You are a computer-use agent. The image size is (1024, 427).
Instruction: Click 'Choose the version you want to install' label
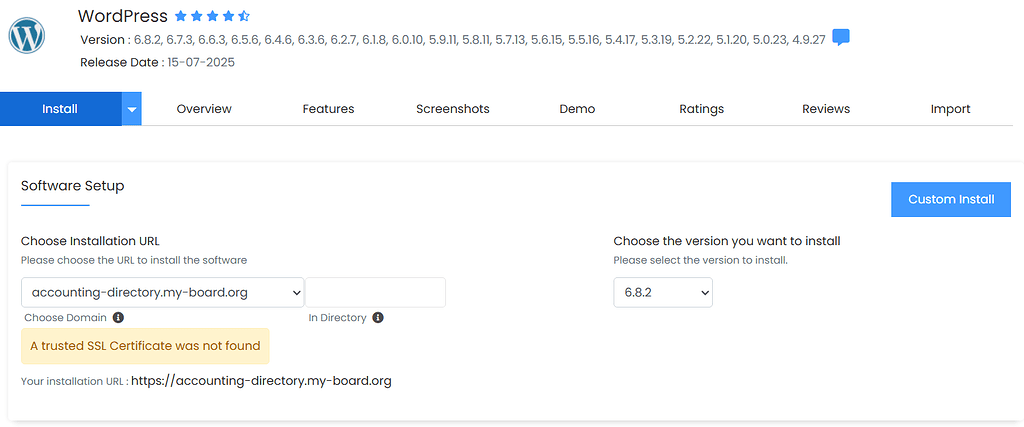[727, 241]
